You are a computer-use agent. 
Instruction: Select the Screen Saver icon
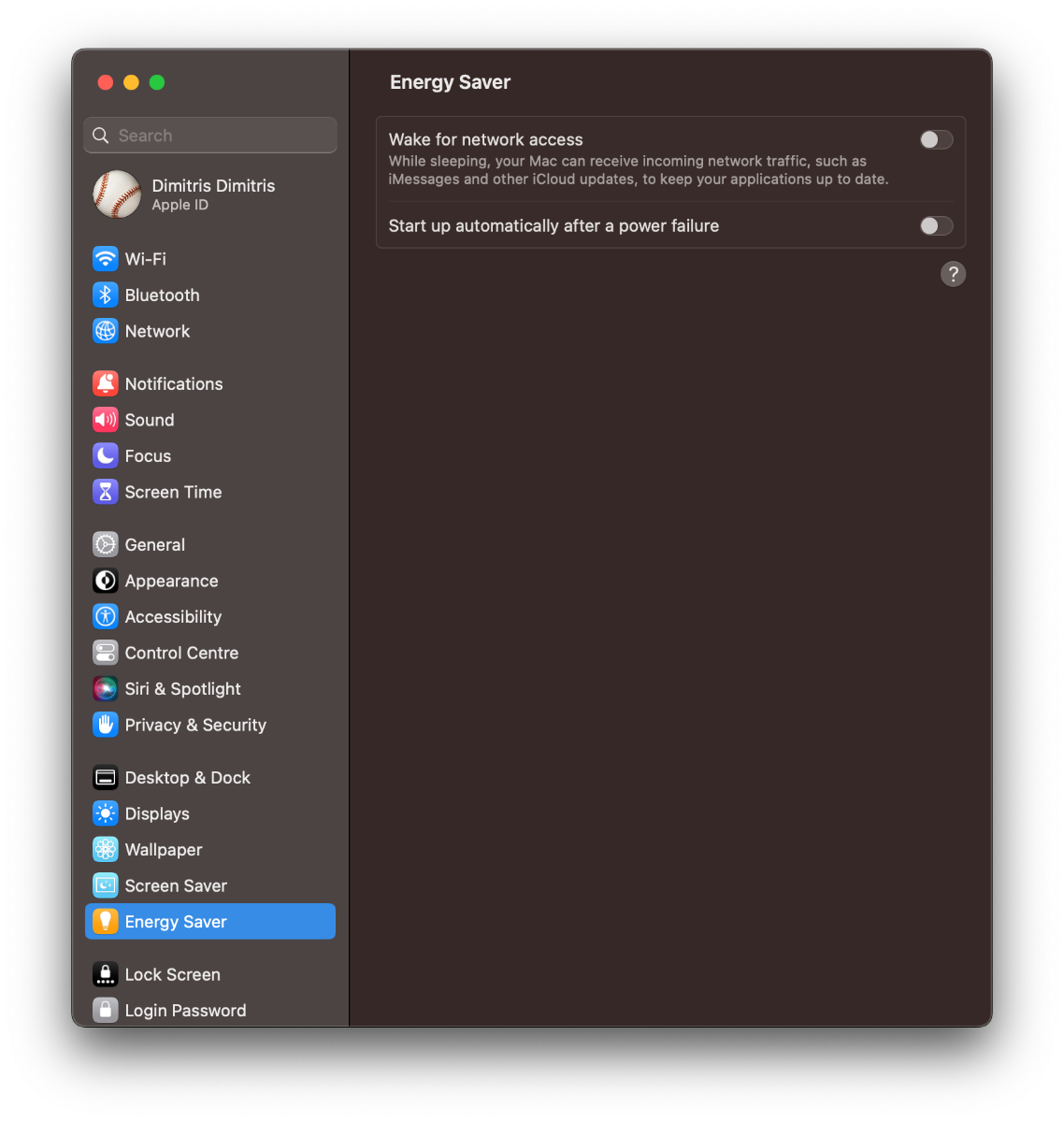[106, 885]
